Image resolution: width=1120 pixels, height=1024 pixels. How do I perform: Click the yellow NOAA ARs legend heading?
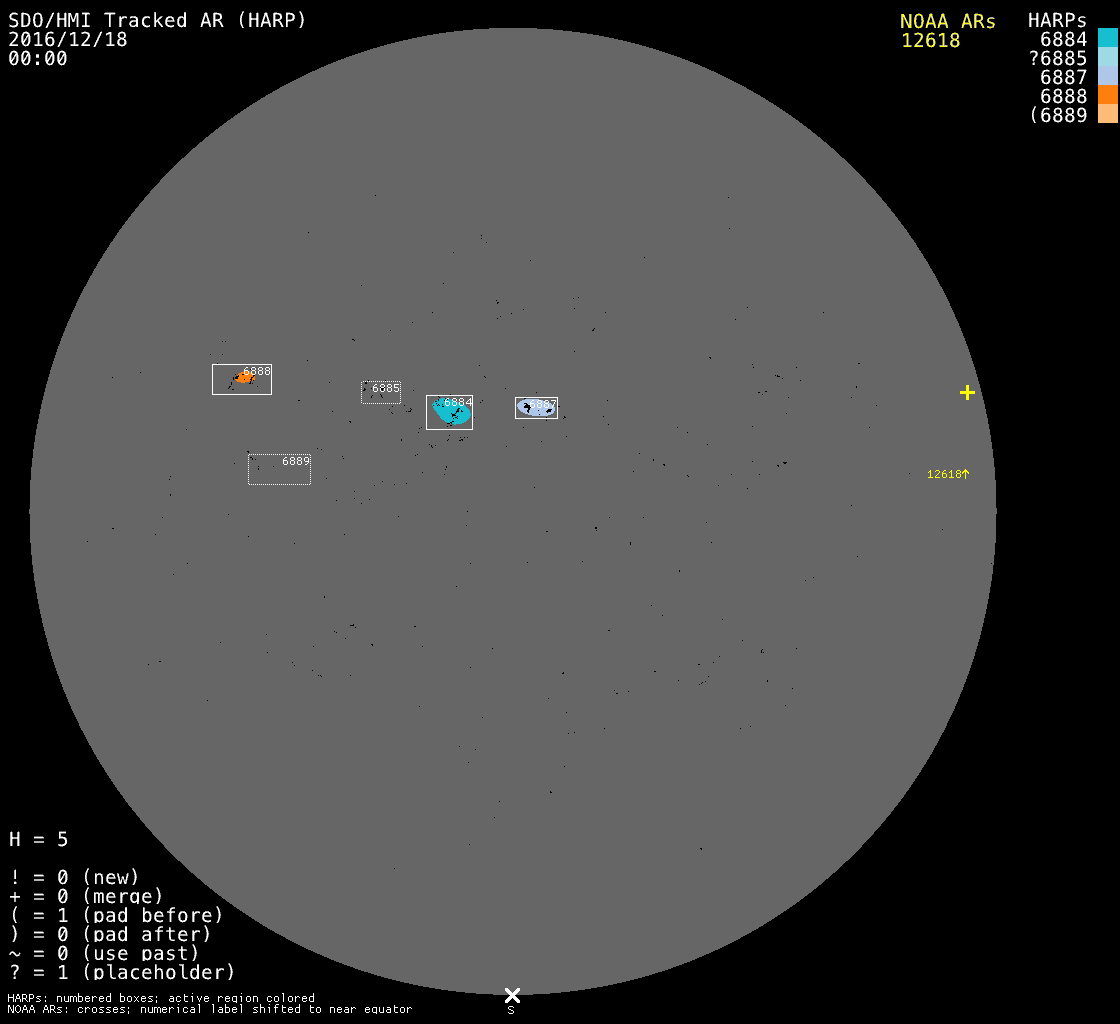click(947, 21)
